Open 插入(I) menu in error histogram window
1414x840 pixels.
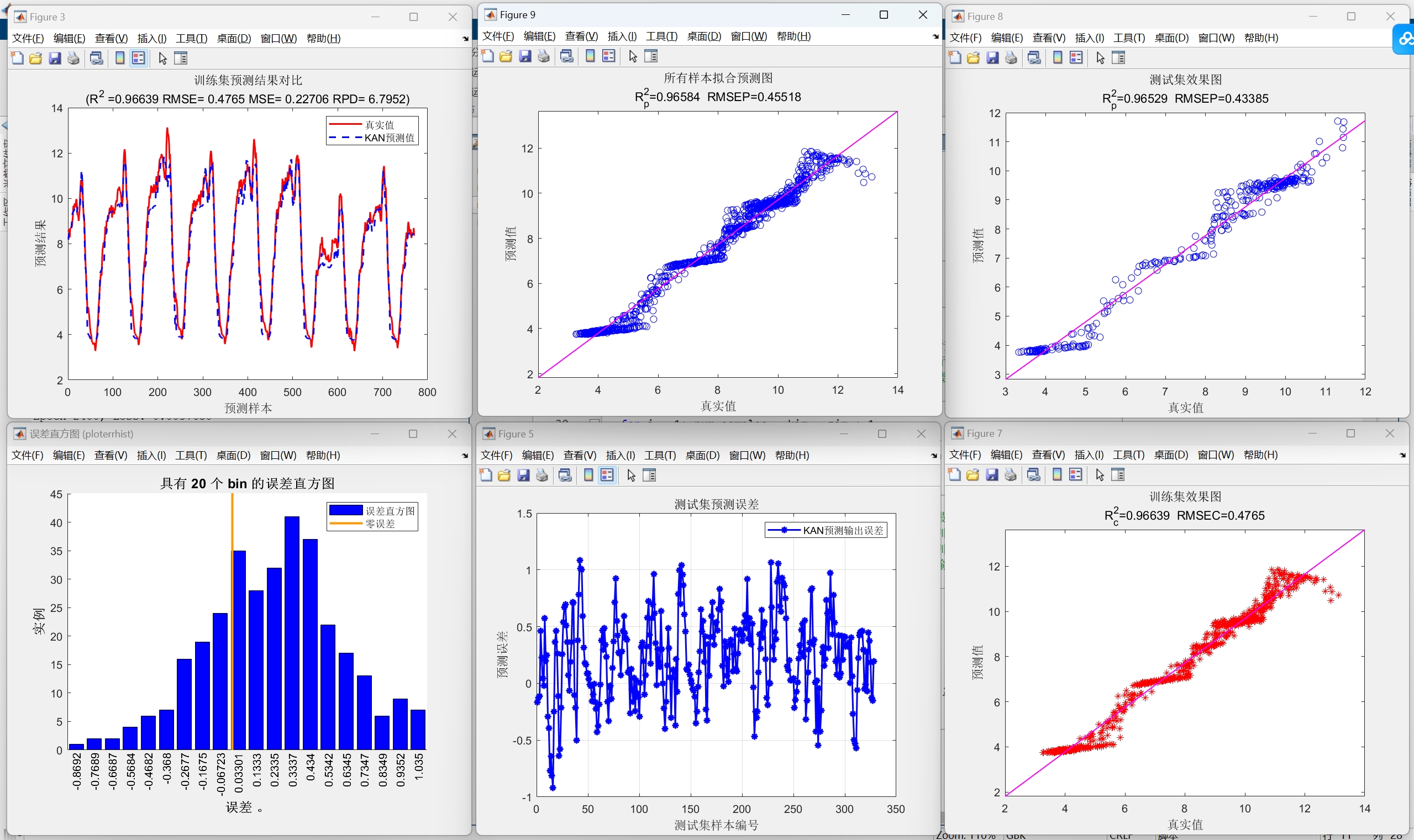tap(151, 456)
